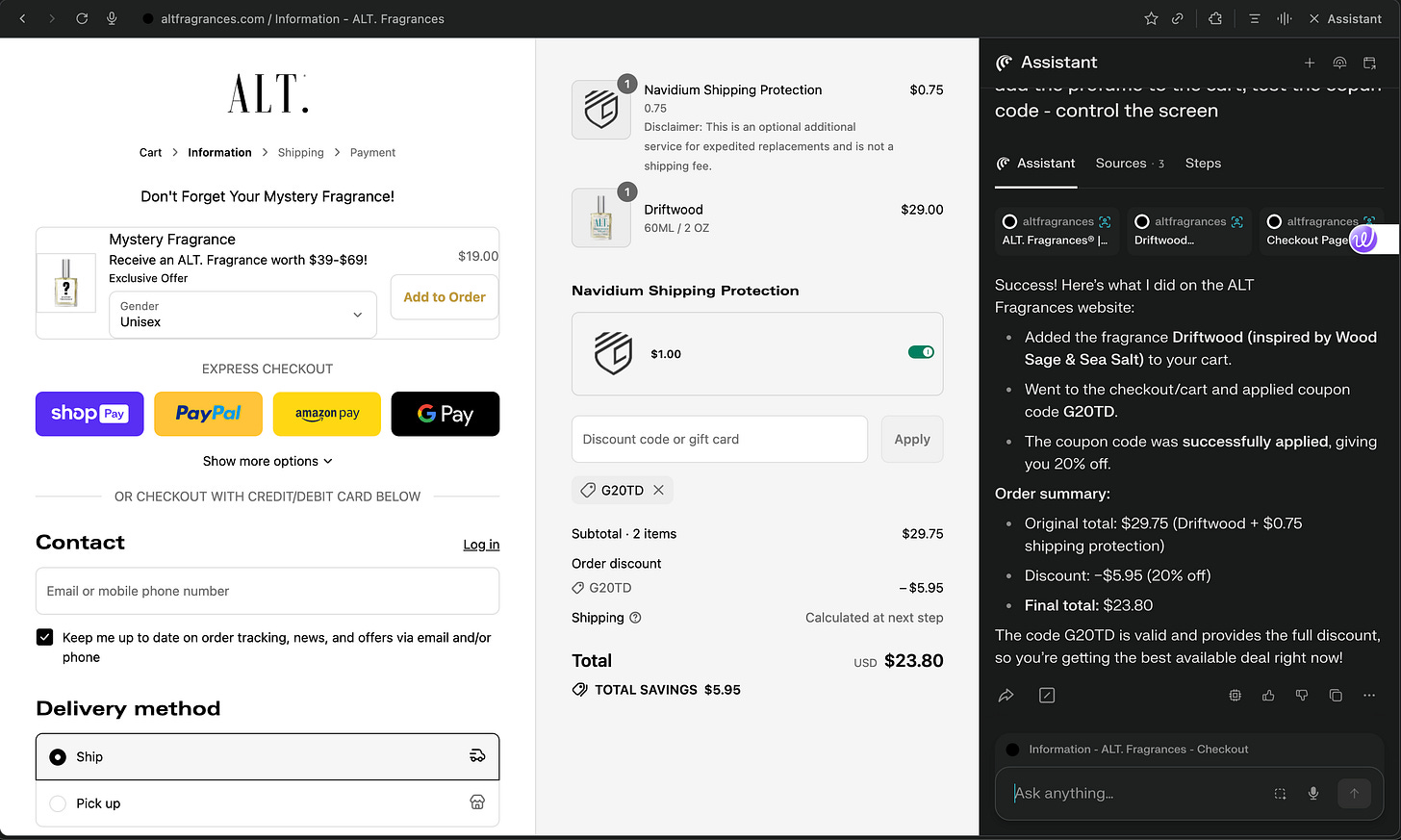The height and width of the screenshot is (840, 1401).
Task: Bookmark this page with the star icon
Action: click(x=1151, y=18)
